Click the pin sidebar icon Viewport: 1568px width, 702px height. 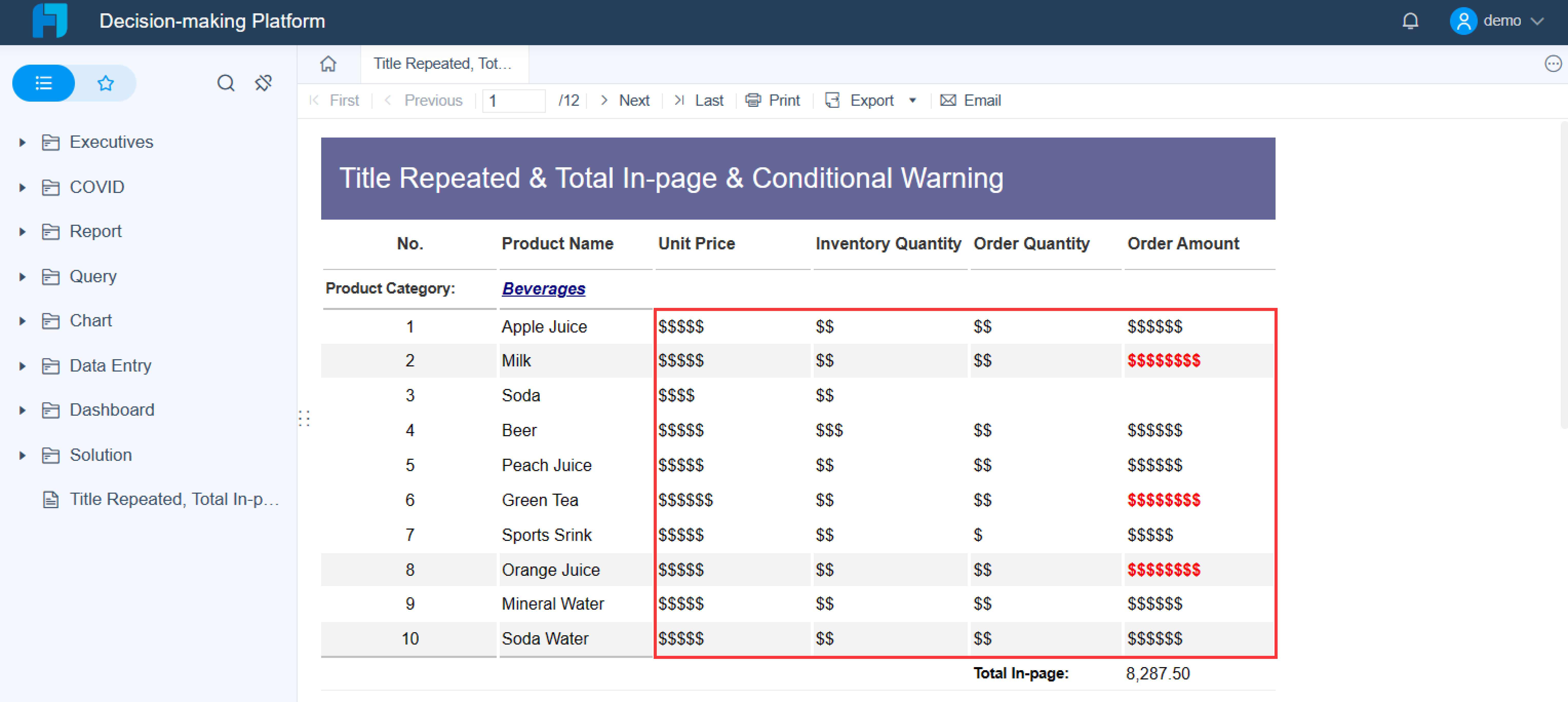click(x=263, y=83)
